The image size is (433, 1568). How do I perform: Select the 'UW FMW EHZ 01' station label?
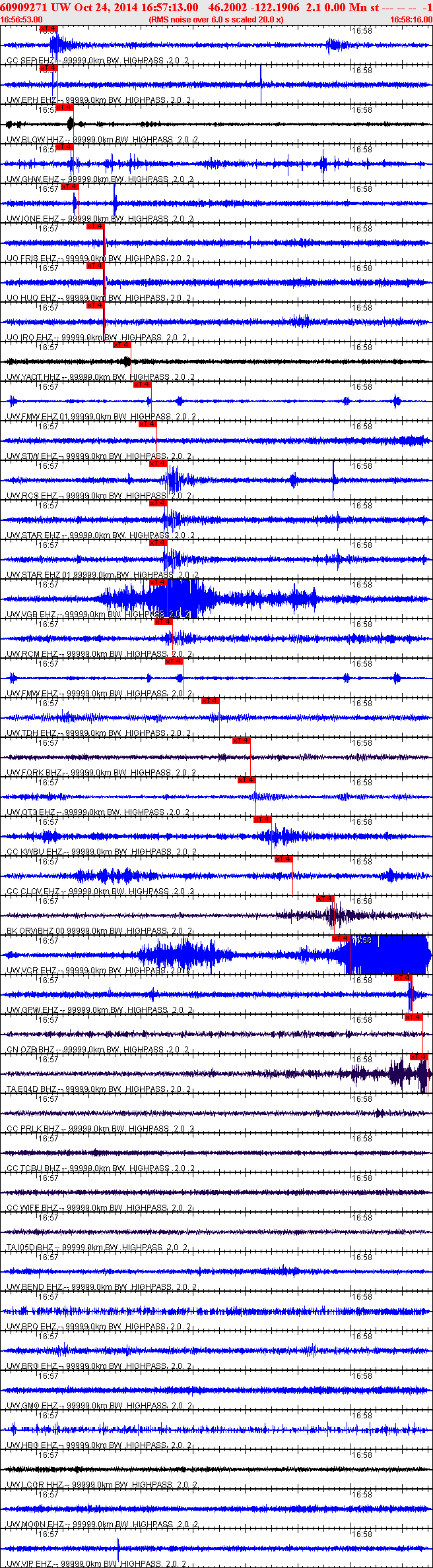click(38, 417)
